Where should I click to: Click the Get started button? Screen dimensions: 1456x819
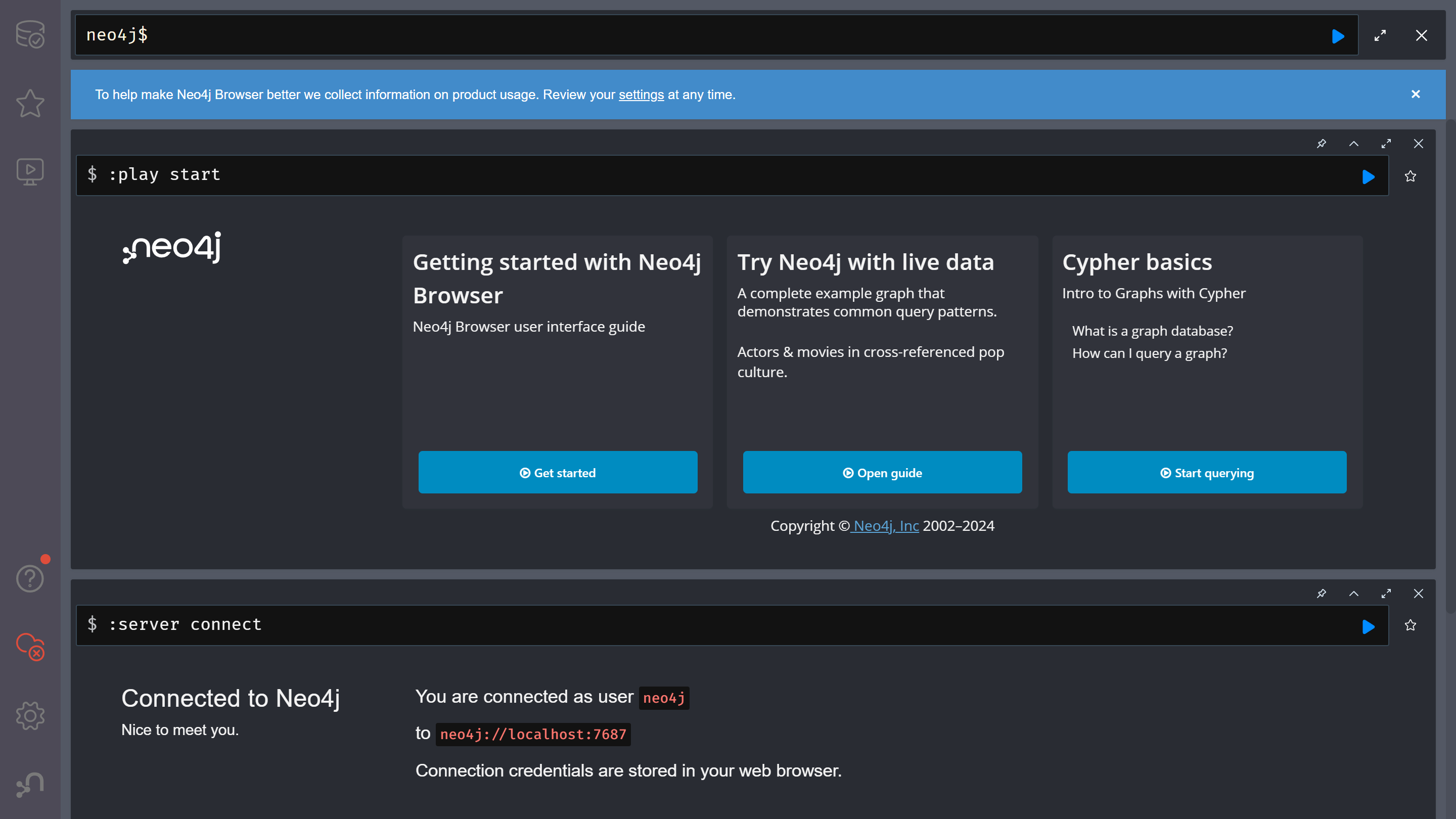click(557, 473)
